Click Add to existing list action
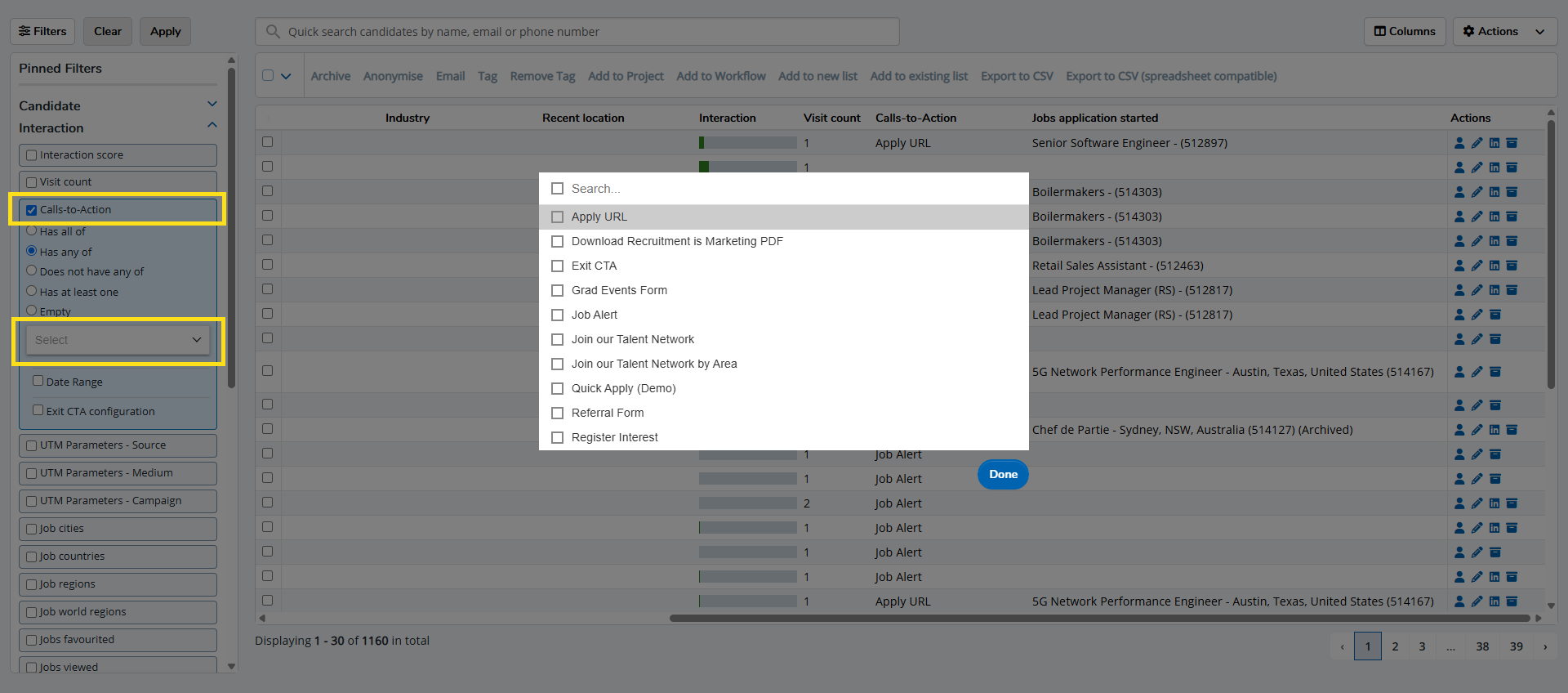The width and height of the screenshot is (1568, 693). click(x=919, y=76)
